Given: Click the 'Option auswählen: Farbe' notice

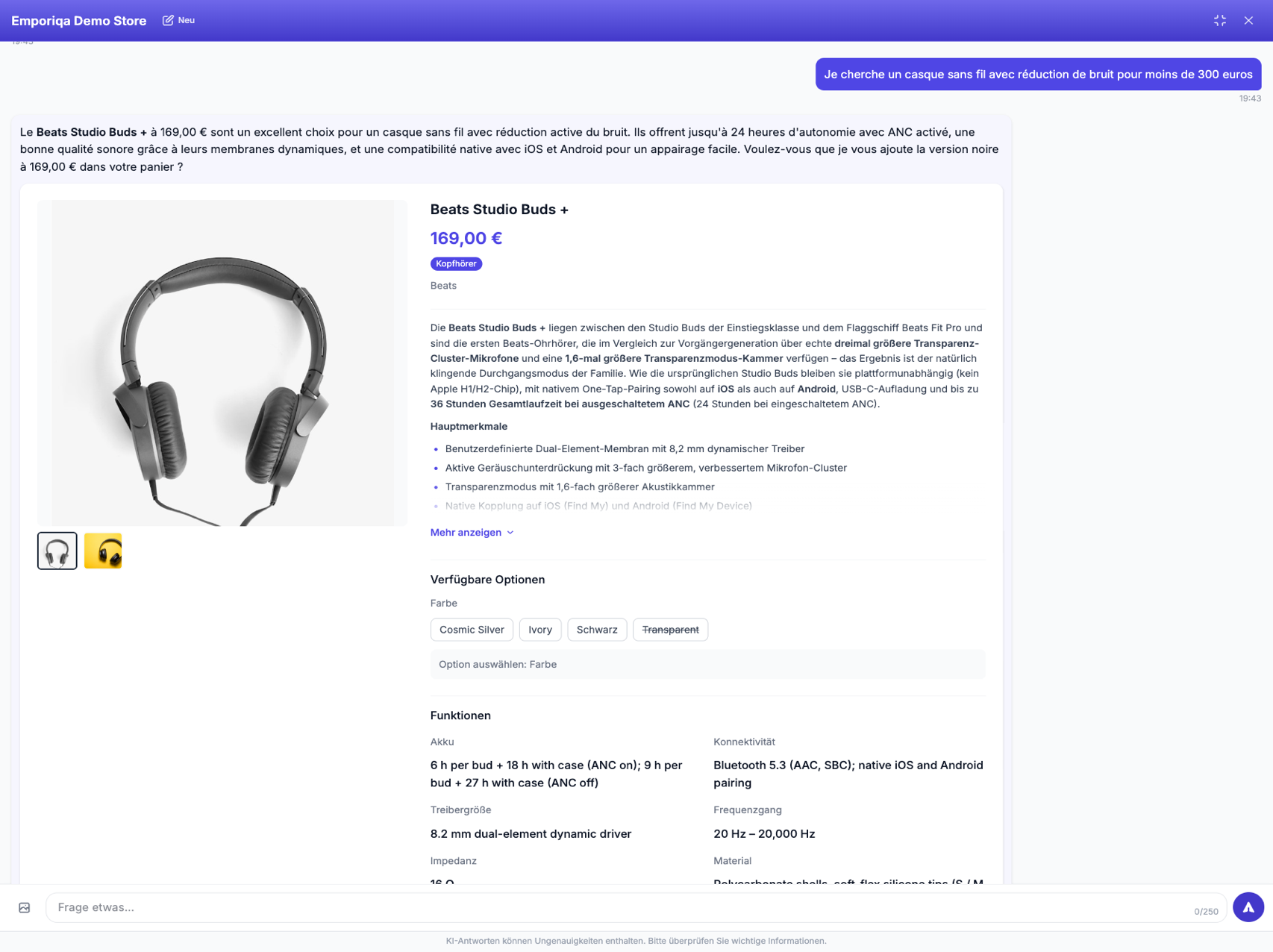Looking at the screenshot, I should tap(707, 664).
